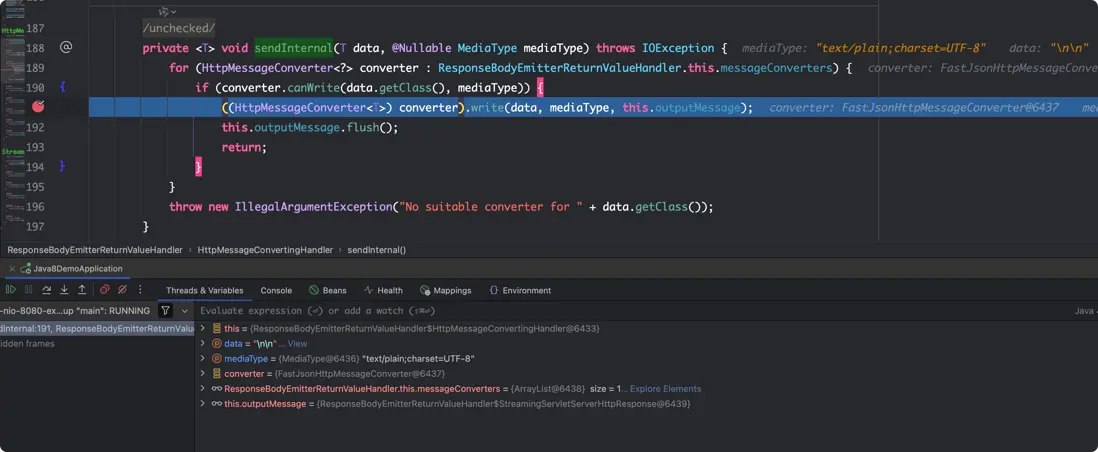Click the sendInternal method name on line 188

pyautogui.click(x=293, y=48)
